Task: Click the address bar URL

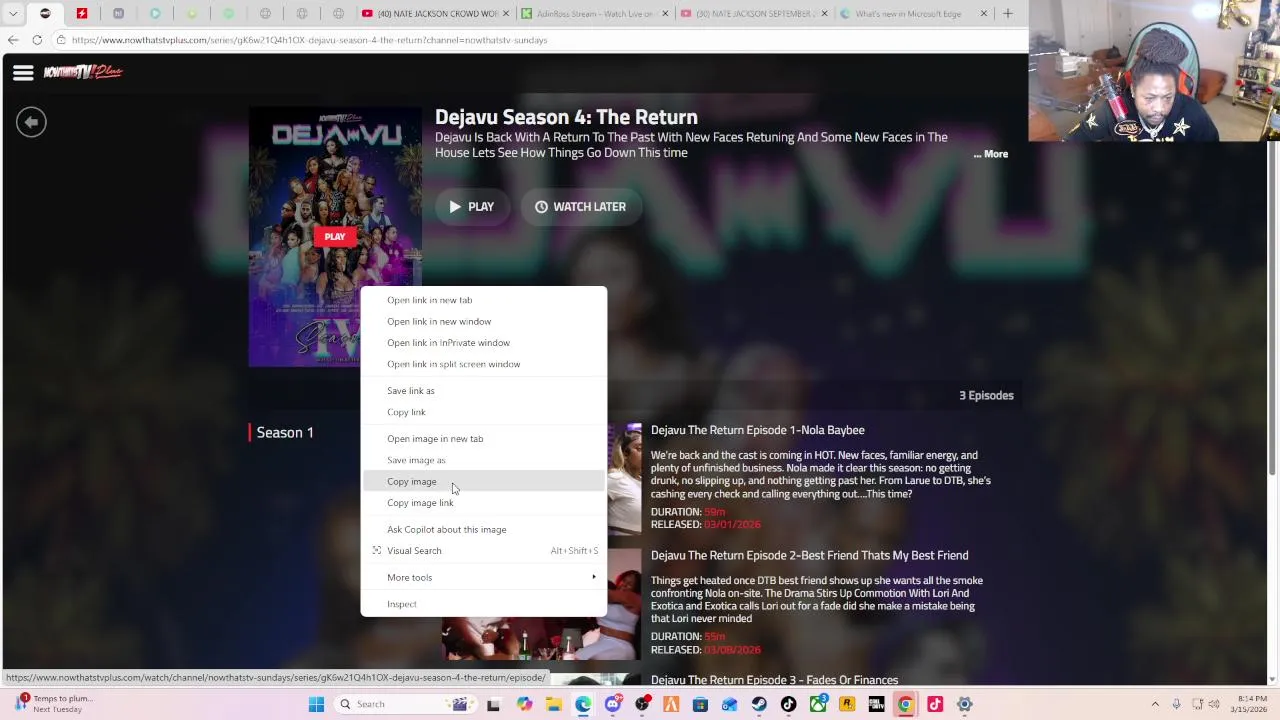Action: 309,40
